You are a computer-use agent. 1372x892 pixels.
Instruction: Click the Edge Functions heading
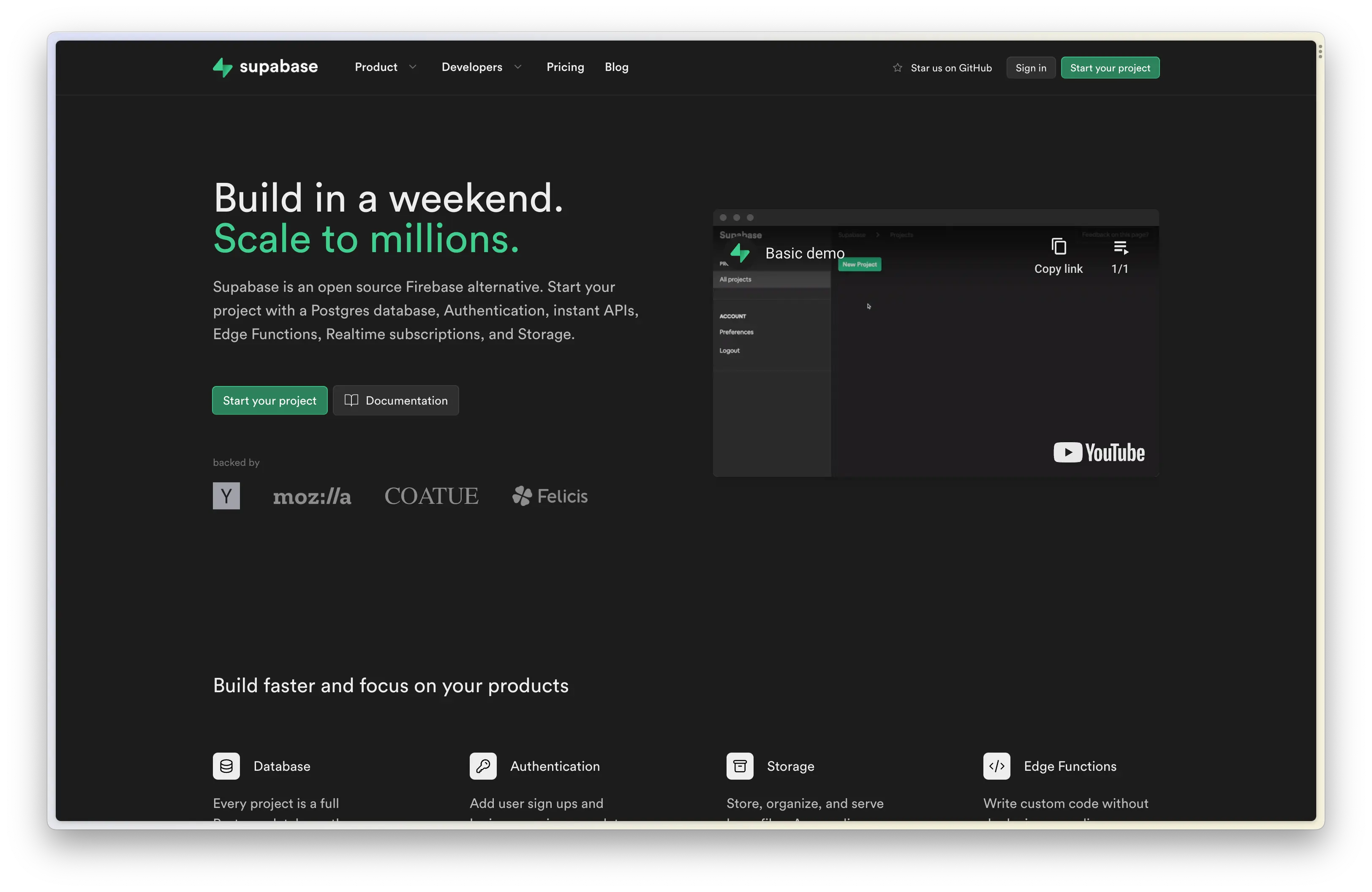[x=1070, y=767]
